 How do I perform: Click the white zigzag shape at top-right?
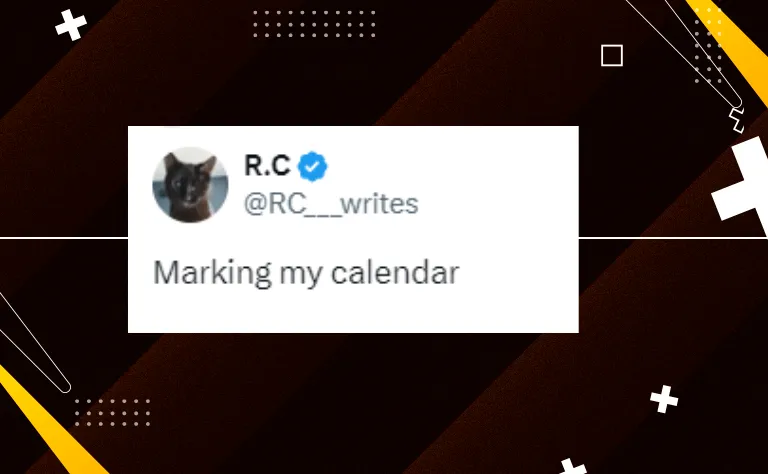pos(736,120)
